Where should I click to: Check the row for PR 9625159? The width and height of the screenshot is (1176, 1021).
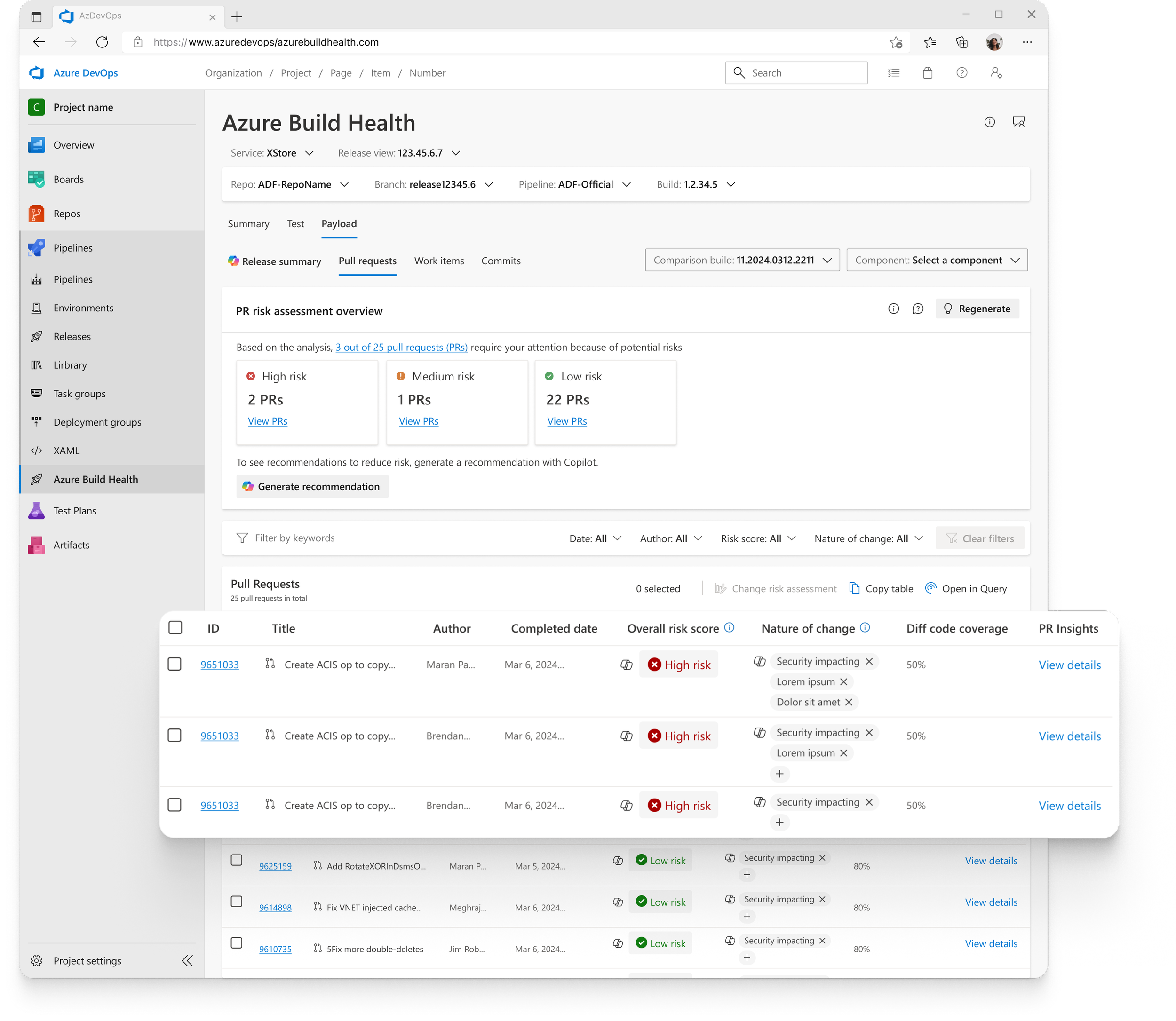point(237,860)
